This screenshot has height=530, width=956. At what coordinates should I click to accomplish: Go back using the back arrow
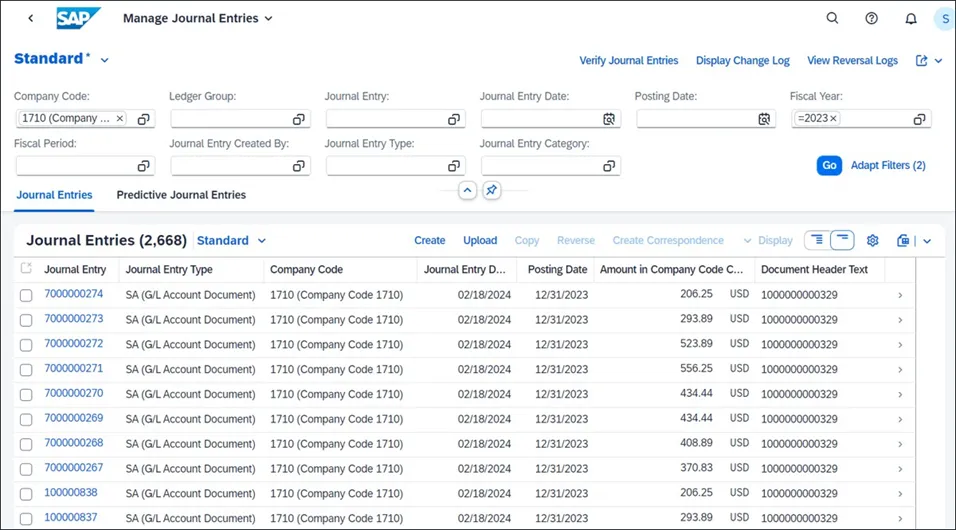coord(31,18)
